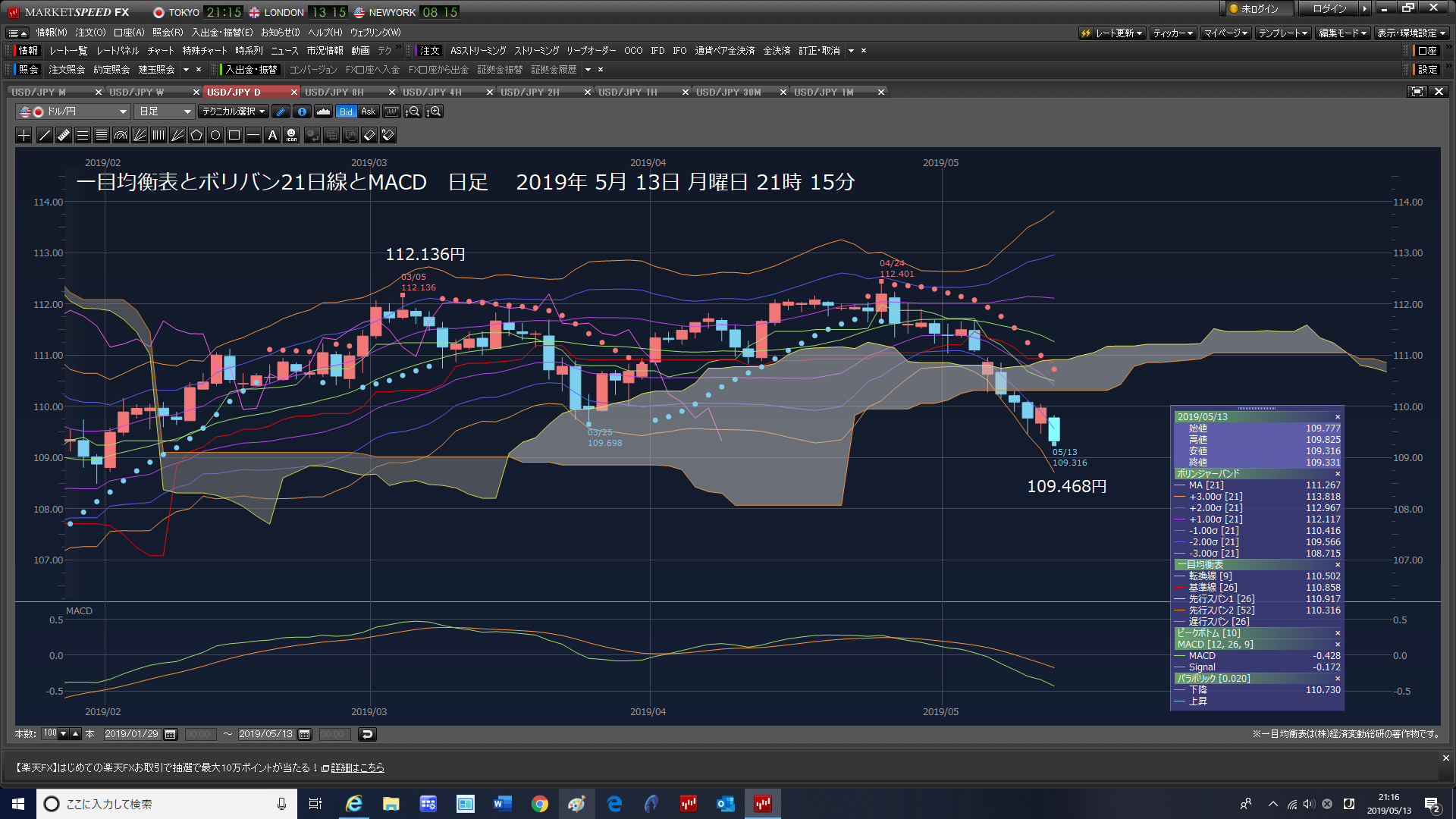Image resolution: width=1456 pixels, height=819 pixels.
Task: Select the trend line drawing tool
Action: click(x=45, y=135)
